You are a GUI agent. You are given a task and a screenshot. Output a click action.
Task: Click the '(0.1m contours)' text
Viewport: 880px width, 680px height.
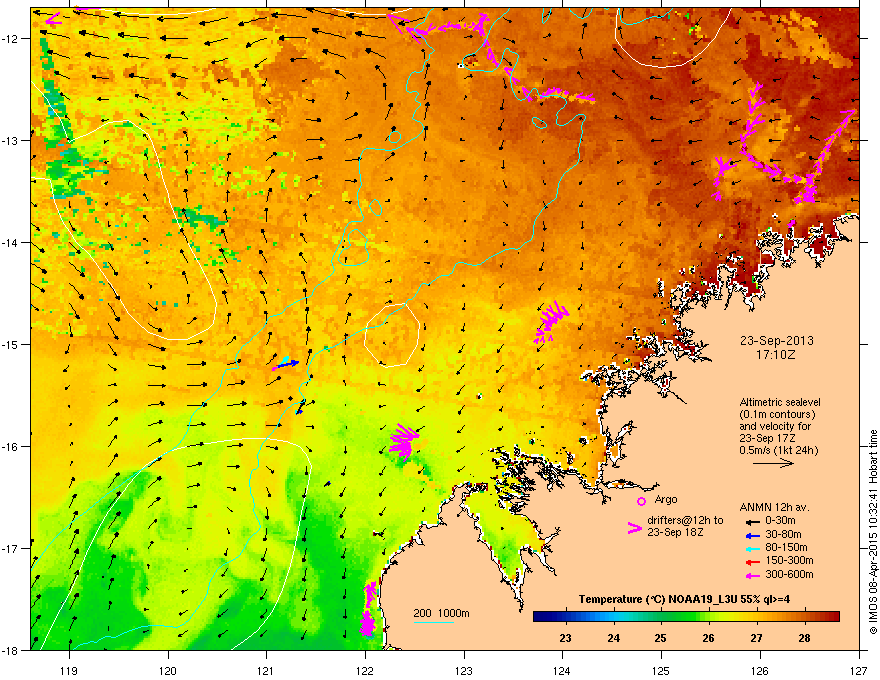(x=777, y=415)
